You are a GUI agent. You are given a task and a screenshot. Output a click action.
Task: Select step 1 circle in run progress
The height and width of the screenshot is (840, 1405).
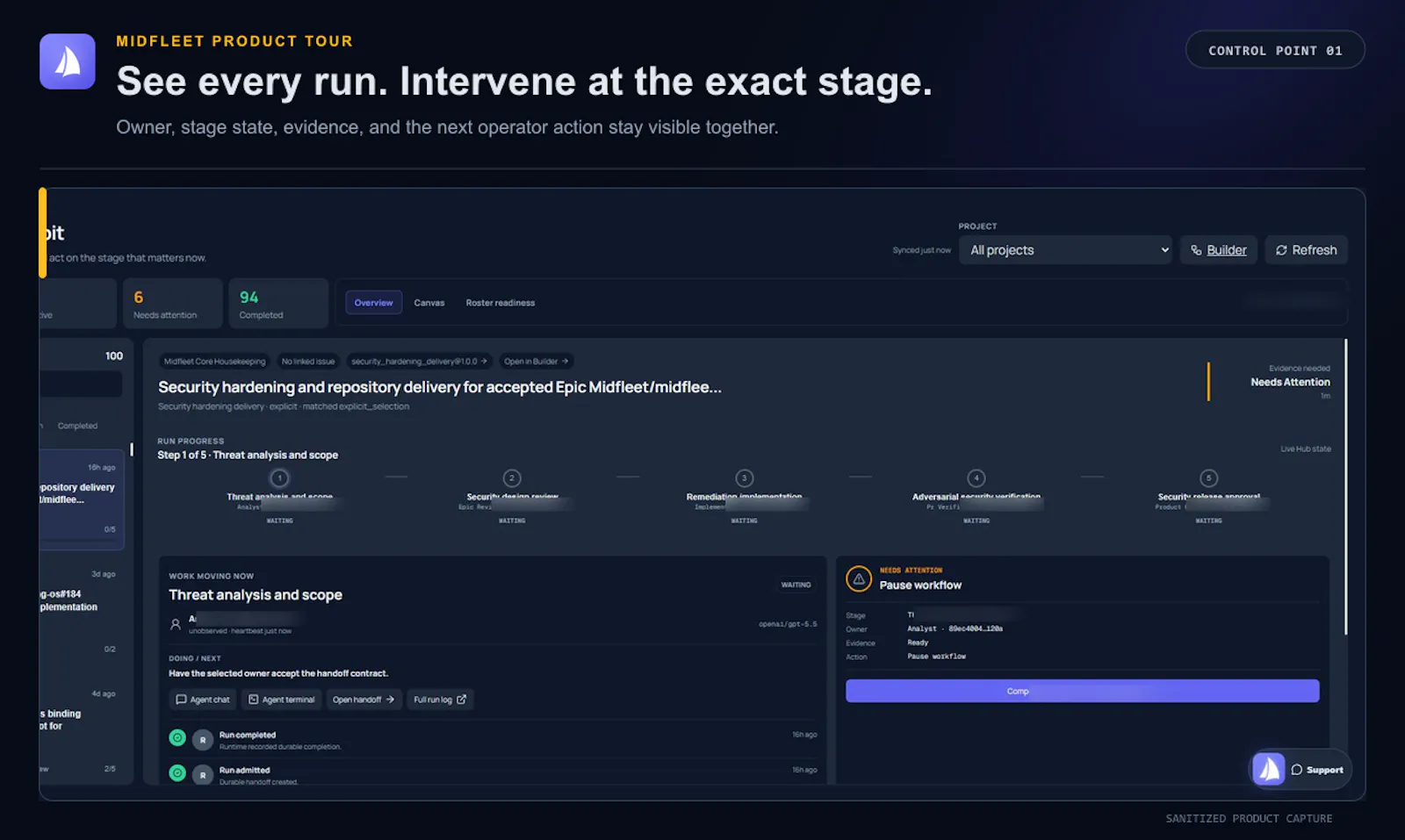pyautogui.click(x=279, y=478)
